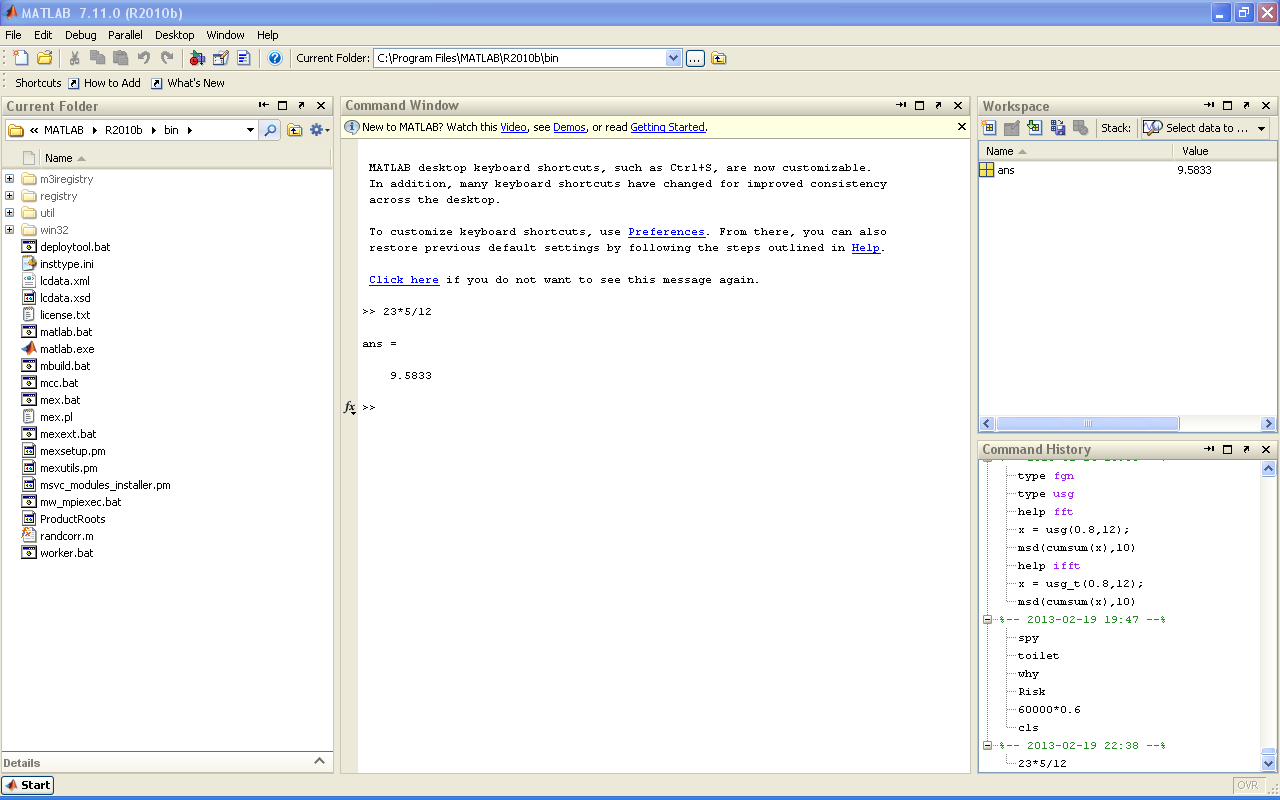Open the Edit menu
The width and height of the screenshot is (1280, 800).
(x=43, y=35)
